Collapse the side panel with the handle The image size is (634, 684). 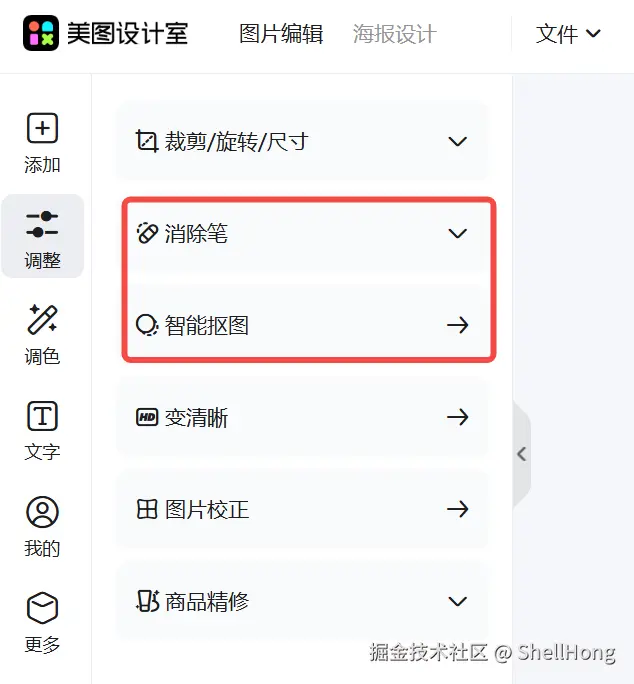pyautogui.click(x=521, y=454)
